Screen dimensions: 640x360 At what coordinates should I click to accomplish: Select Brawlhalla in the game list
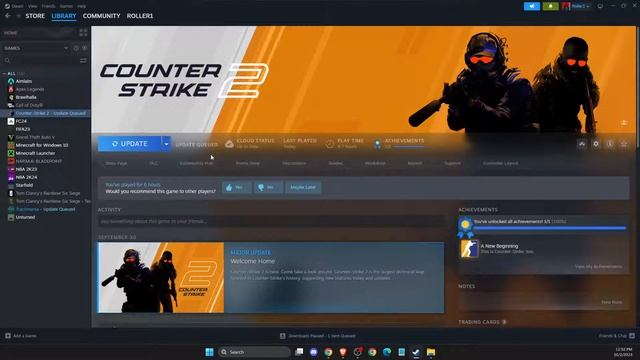click(x=26, y=97)
